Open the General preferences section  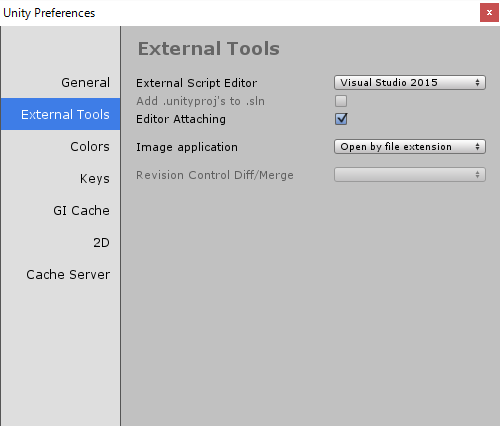tap(61, 82)
